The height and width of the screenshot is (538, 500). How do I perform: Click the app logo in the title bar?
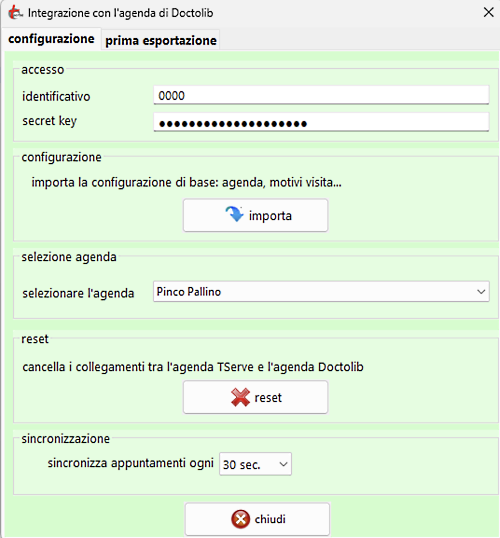pos(15,13)
